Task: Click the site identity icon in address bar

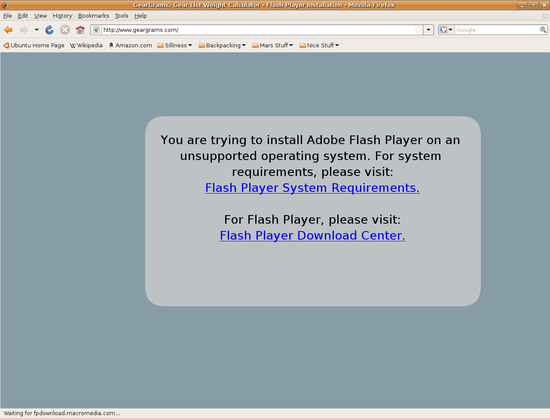Action: [96, 30]
